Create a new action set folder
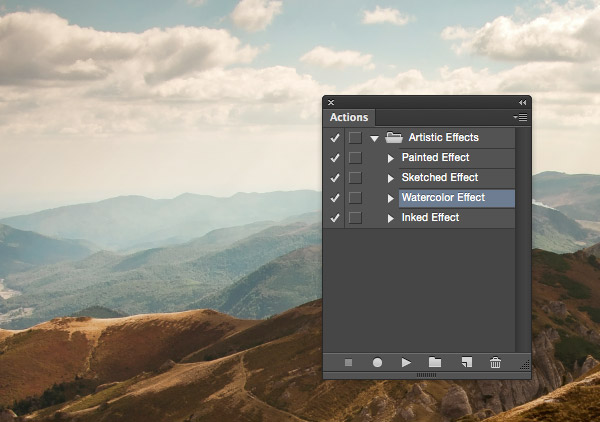The height and width of the screenshot is (422, 600). click(x=435, y=362)
